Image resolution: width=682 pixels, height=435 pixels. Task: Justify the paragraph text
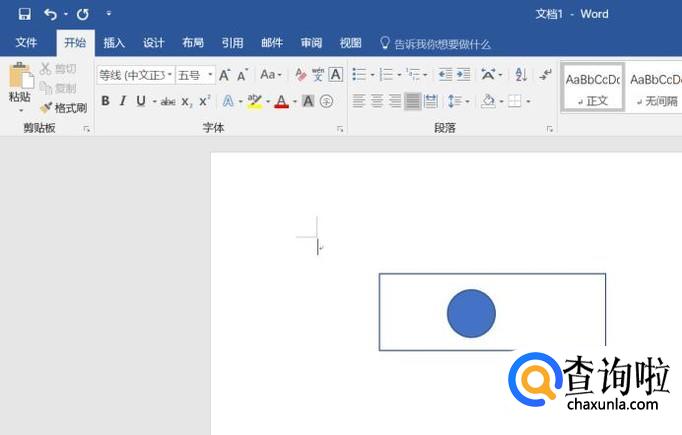tap(413, 101)
